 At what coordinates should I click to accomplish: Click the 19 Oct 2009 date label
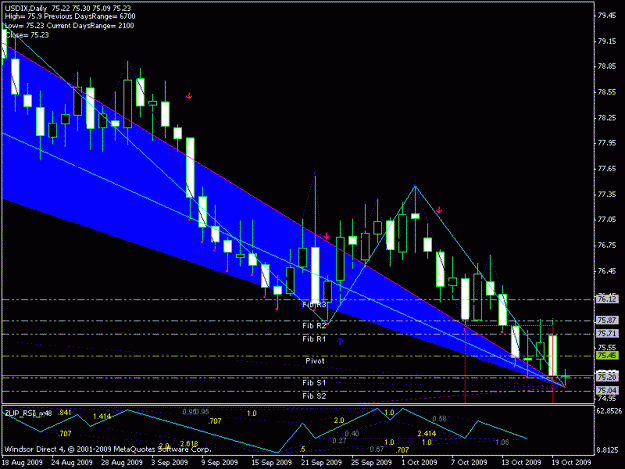(571, 462)
